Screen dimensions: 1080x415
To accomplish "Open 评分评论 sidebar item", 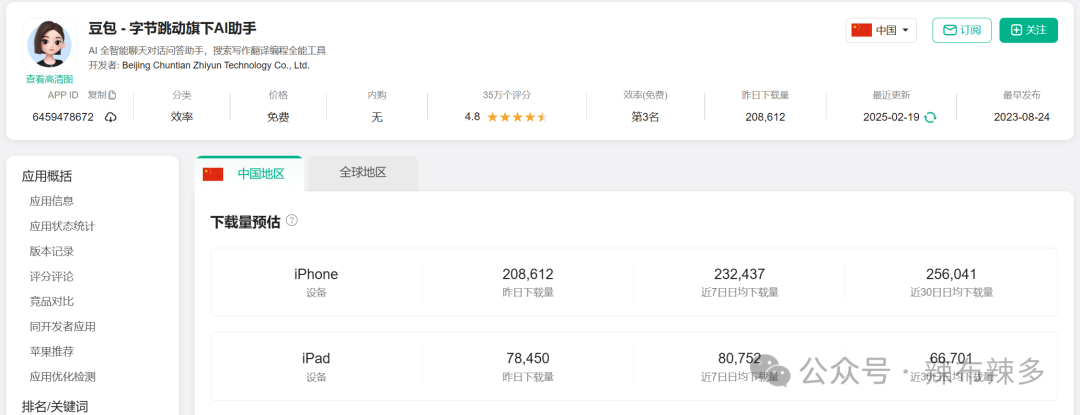I will pyautogui.click(x=51, y=276).
